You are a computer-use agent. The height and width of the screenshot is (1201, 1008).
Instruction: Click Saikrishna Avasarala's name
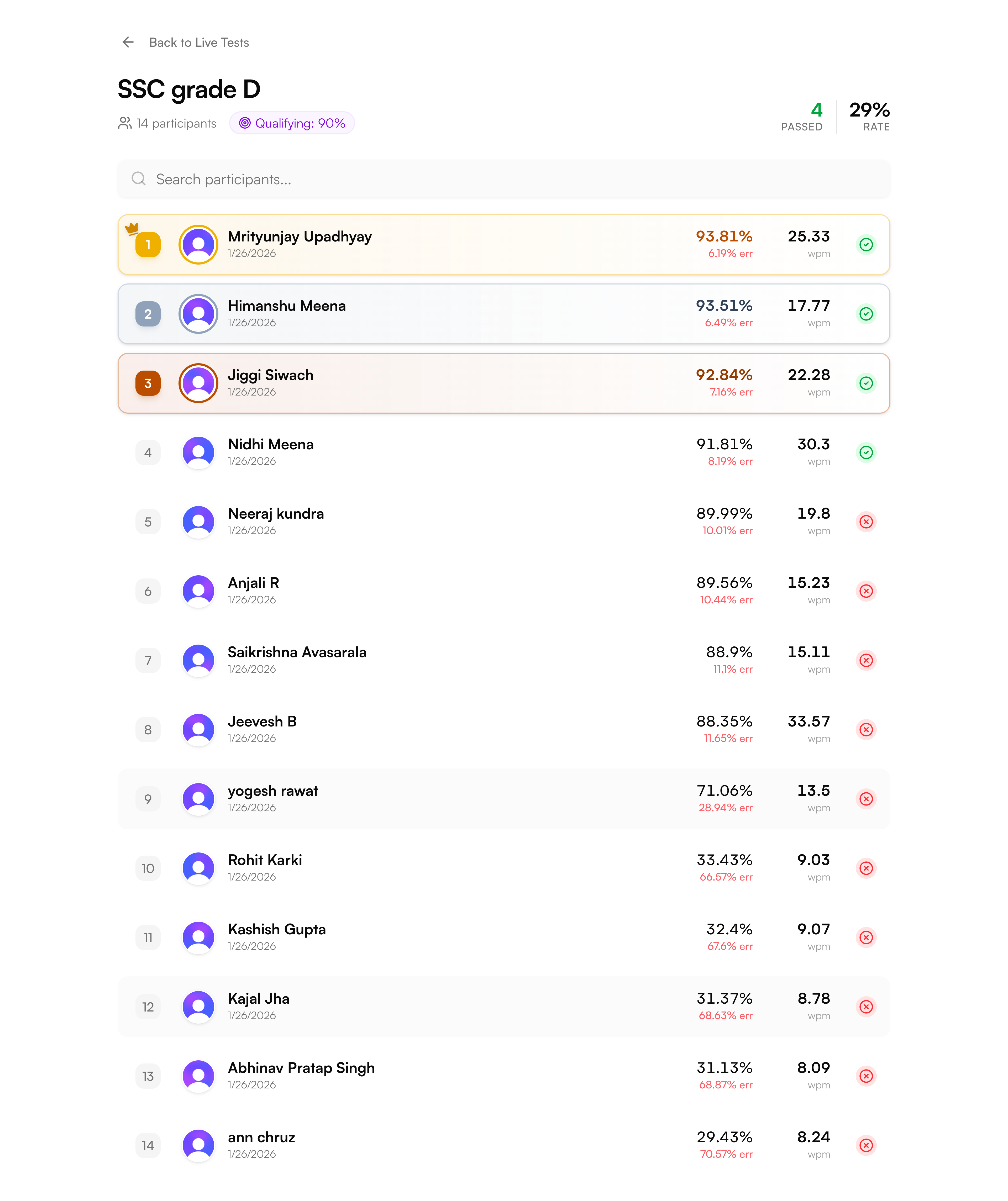tap(297, 652)
